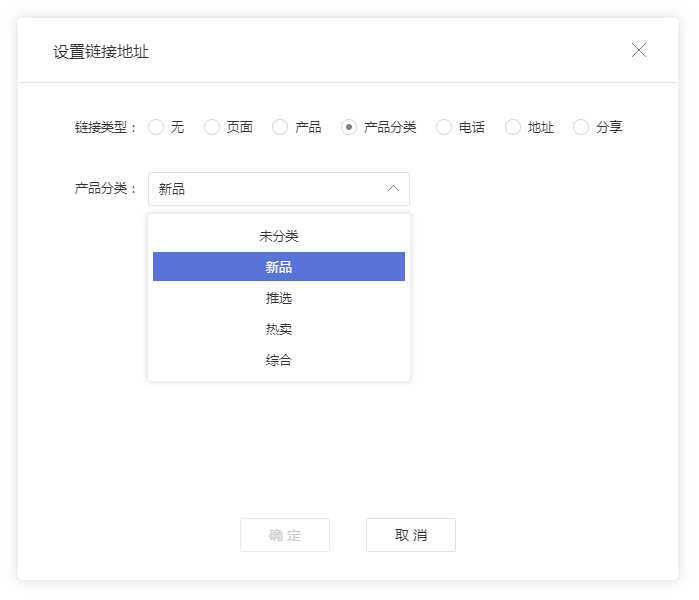Close the 设置链接地址 dialog with X icon
The height and width of the screenshot is (600, 699).
pyautogui.click(x=639, y=50)
